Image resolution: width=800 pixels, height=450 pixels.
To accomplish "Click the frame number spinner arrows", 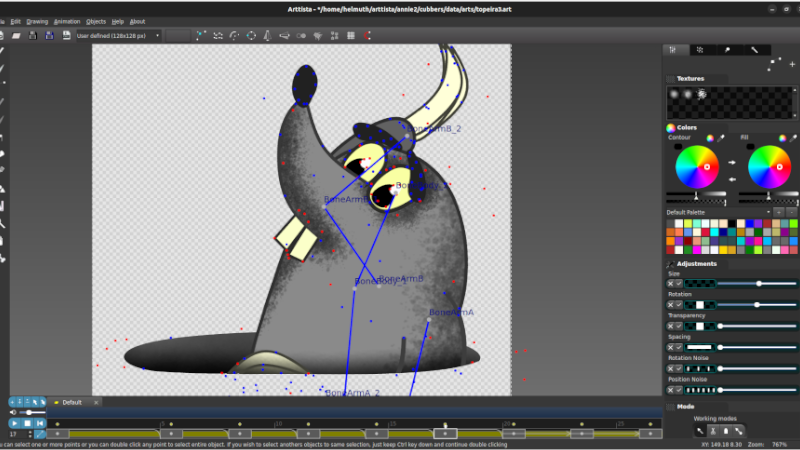I will point(30,434).
